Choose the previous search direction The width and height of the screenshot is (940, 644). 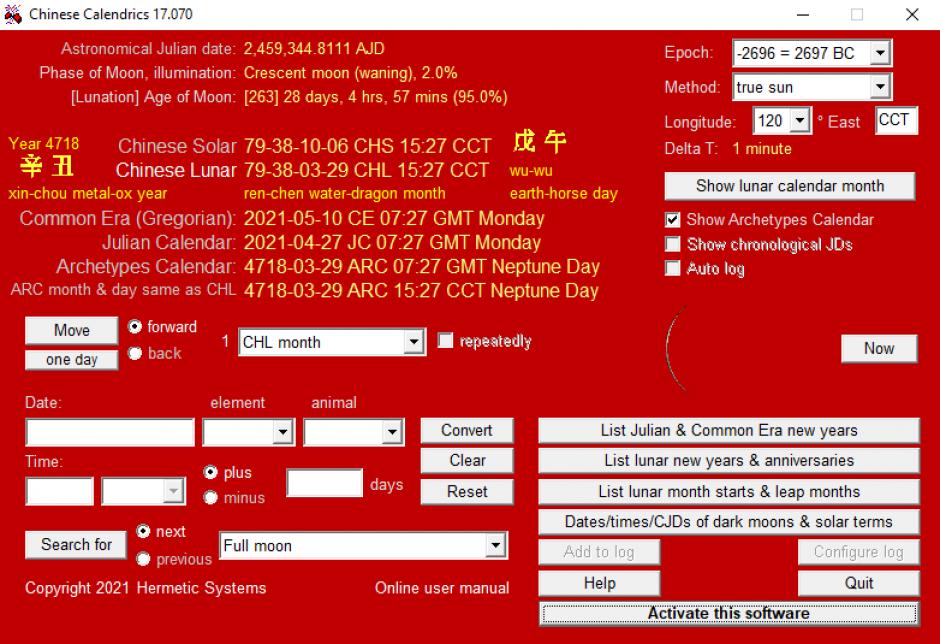(x=144, y=559)
